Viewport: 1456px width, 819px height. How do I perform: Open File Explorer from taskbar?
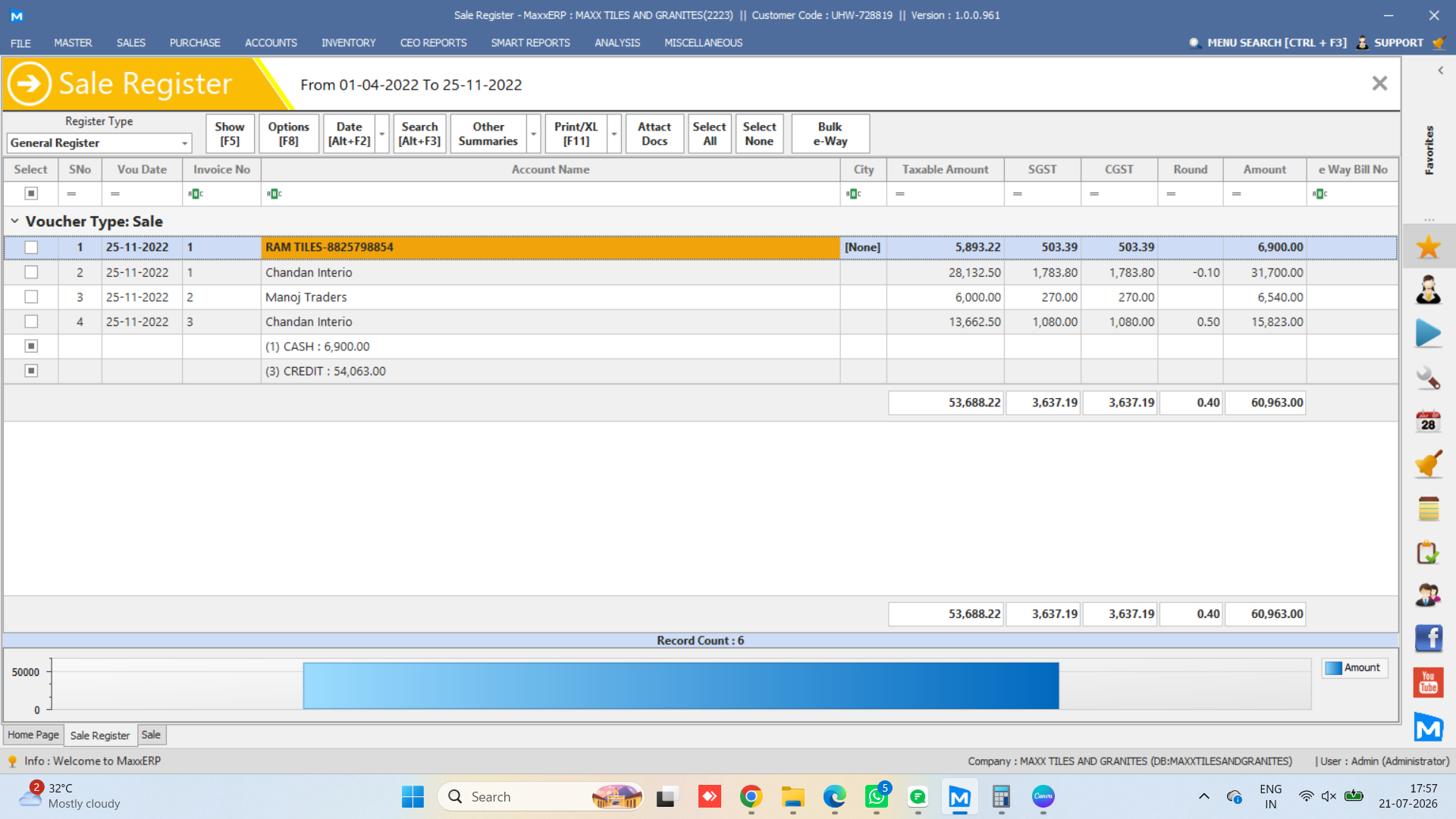(x=792, y=796)
